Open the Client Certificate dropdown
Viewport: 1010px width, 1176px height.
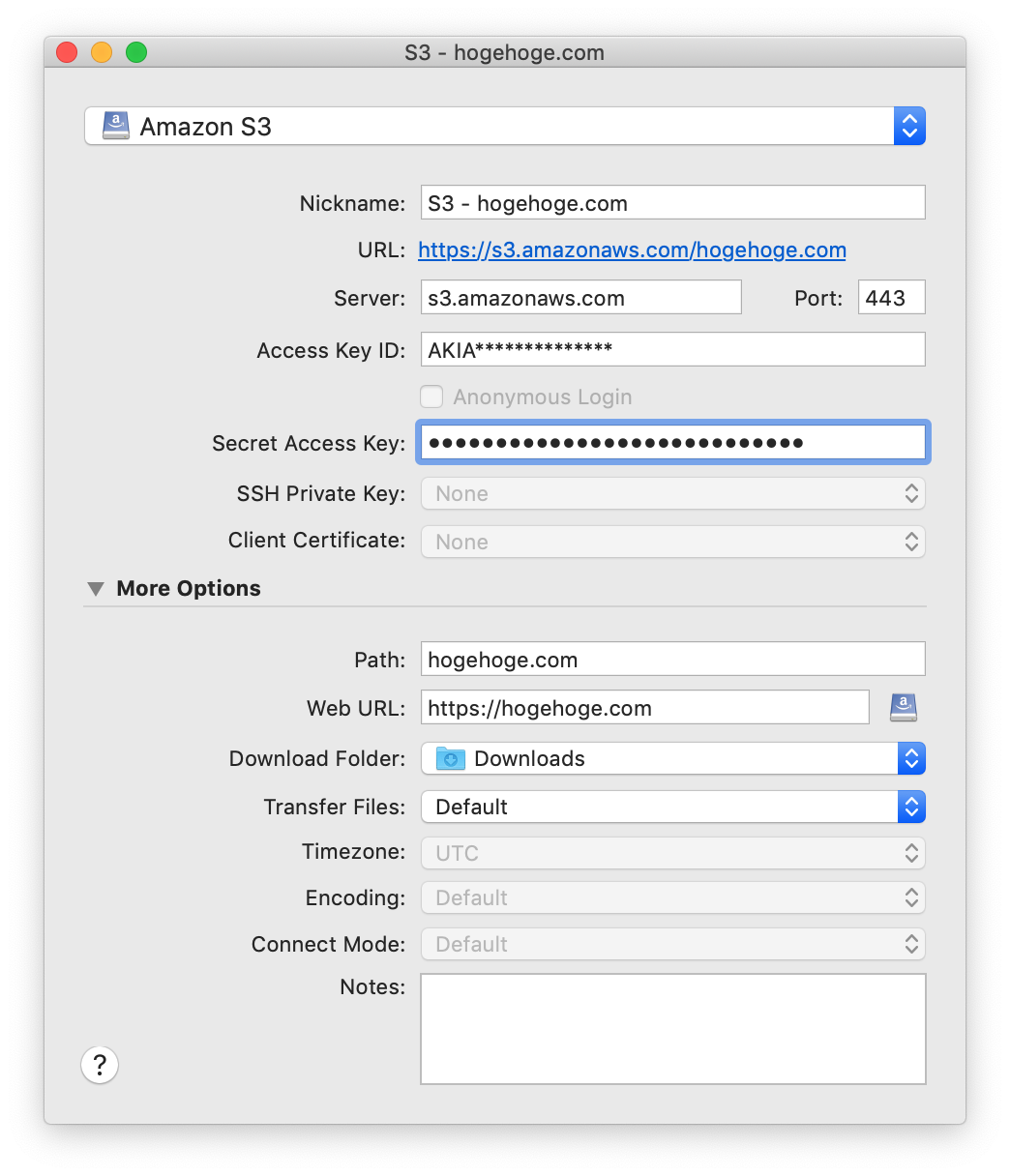click(x=673, y=542)
